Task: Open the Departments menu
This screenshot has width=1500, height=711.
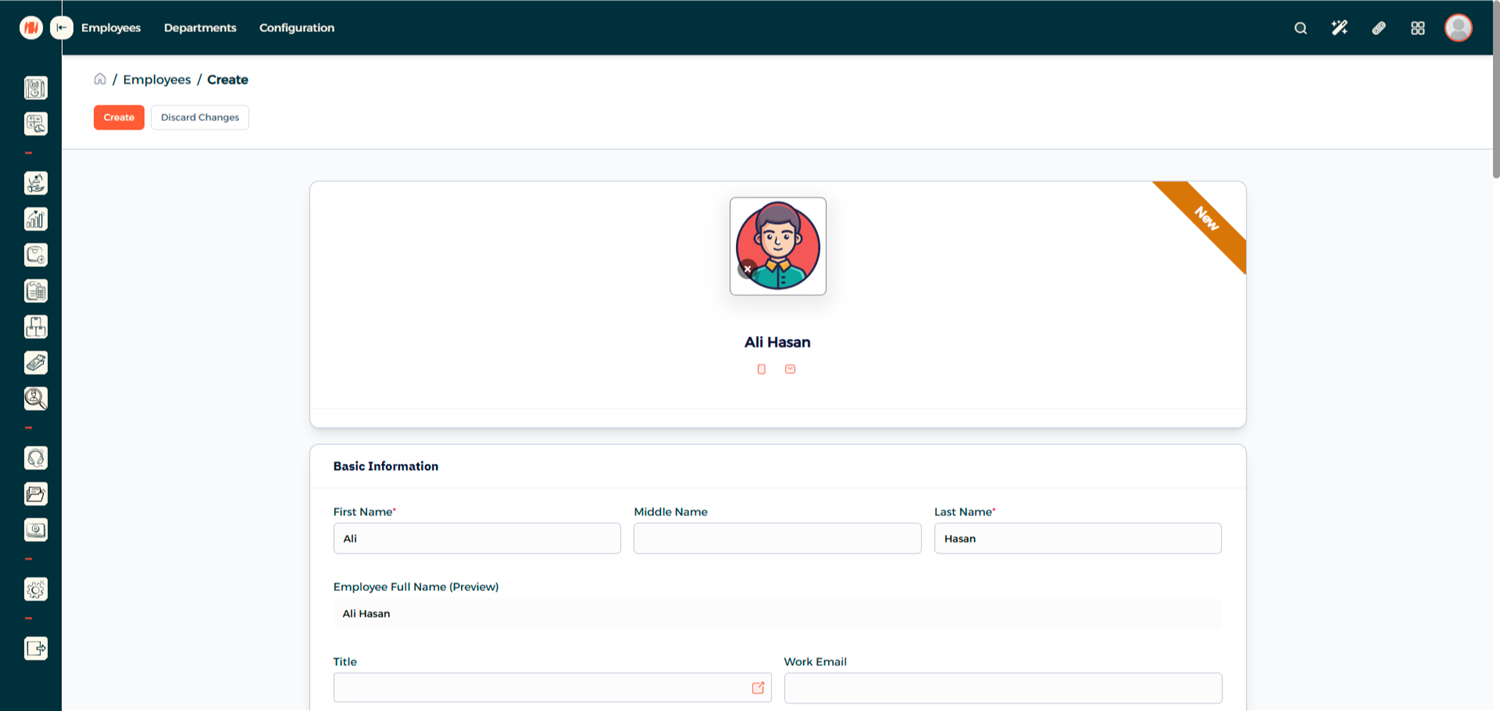Action: (x=200, y=28)
